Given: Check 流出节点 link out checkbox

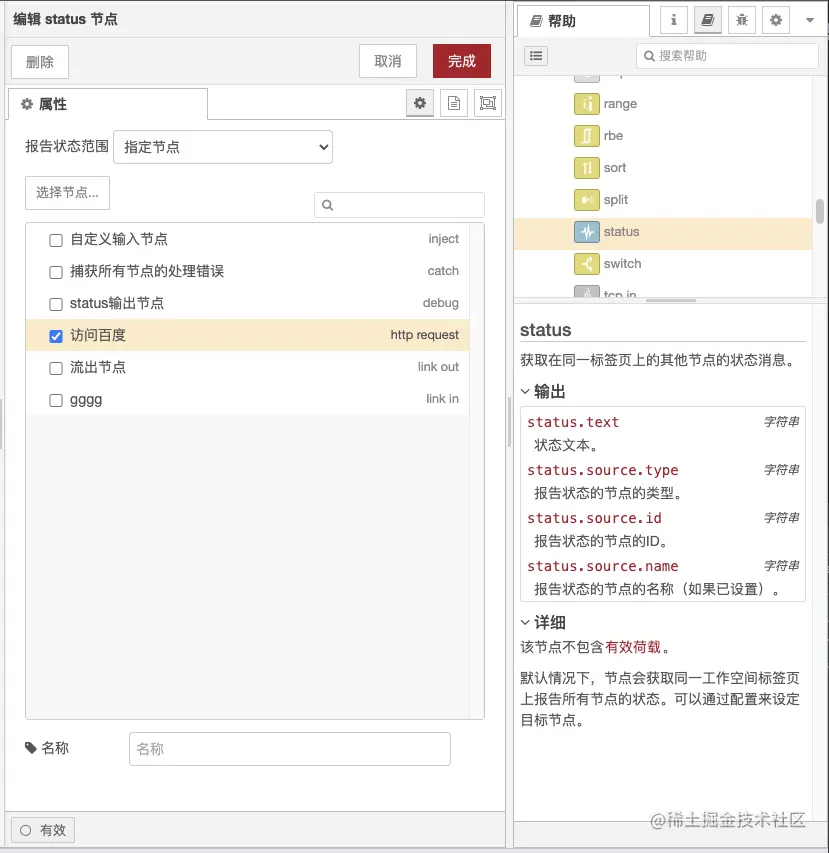Looking at the screenshot, I should click(x=55, y=368).
